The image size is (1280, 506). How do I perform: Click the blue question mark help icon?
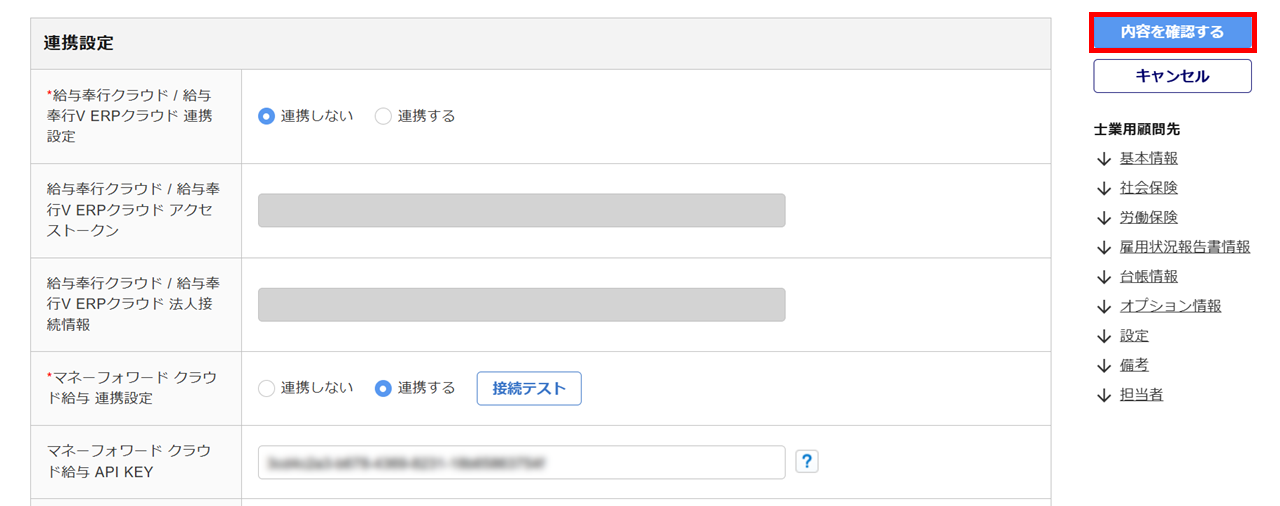pos(807,461)
